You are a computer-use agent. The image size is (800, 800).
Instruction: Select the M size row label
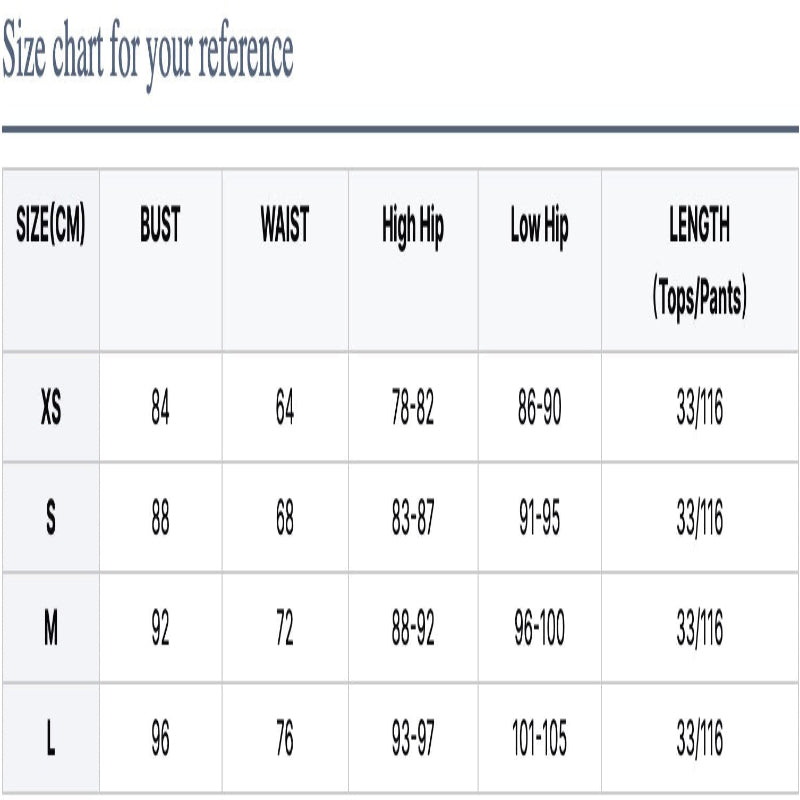(51, 629)
